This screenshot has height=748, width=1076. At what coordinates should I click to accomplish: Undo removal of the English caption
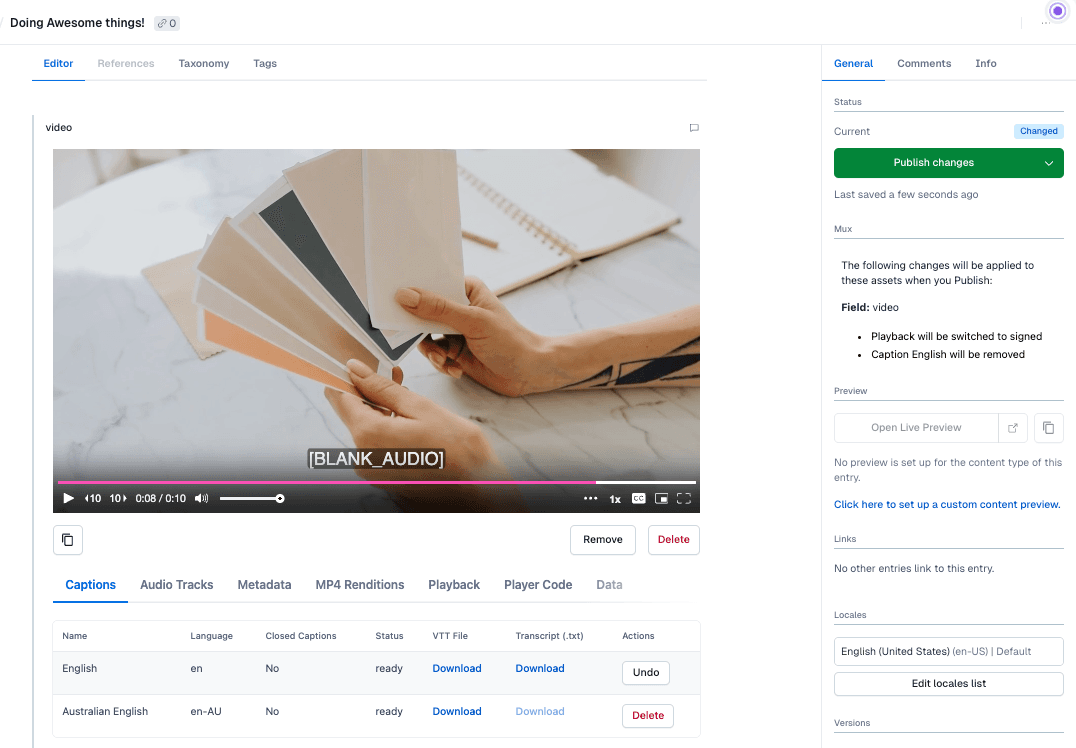(646, 673)
